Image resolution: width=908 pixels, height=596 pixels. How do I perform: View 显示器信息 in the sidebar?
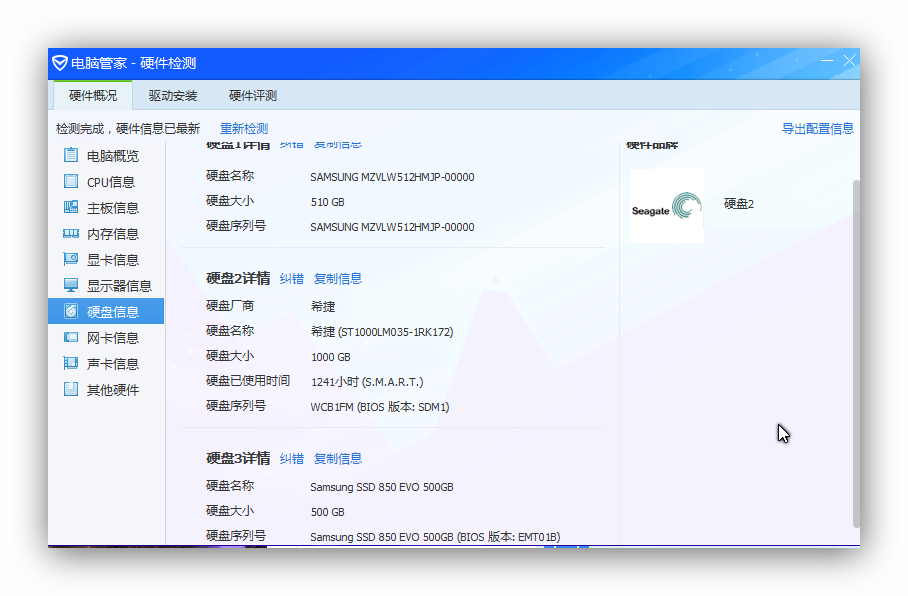click(107, 286)
